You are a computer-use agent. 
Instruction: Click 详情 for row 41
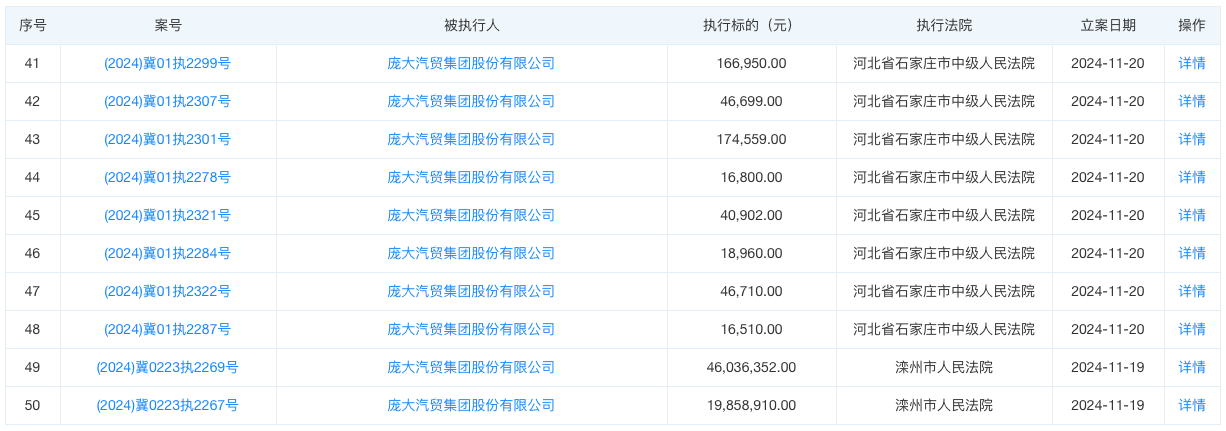click(1192, 63)
